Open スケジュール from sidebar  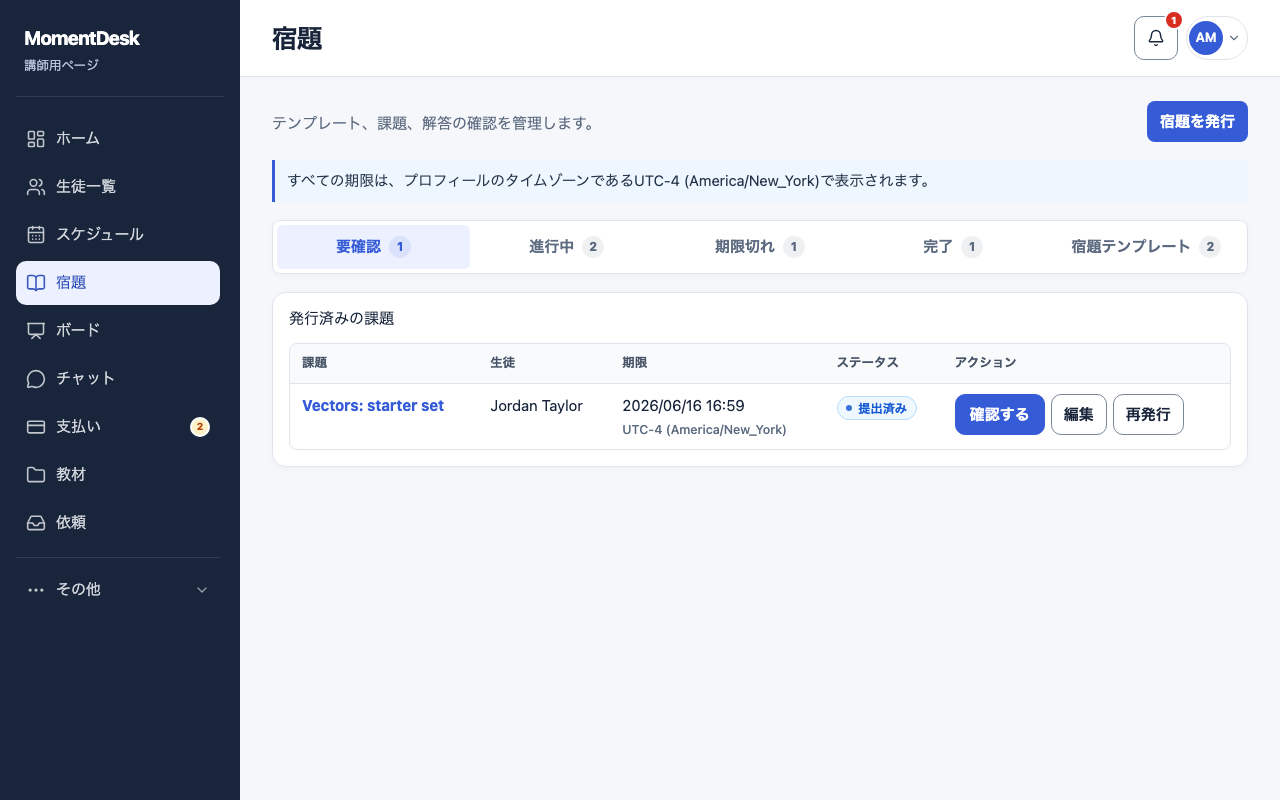pyautogui.click(x=118, y=235)
